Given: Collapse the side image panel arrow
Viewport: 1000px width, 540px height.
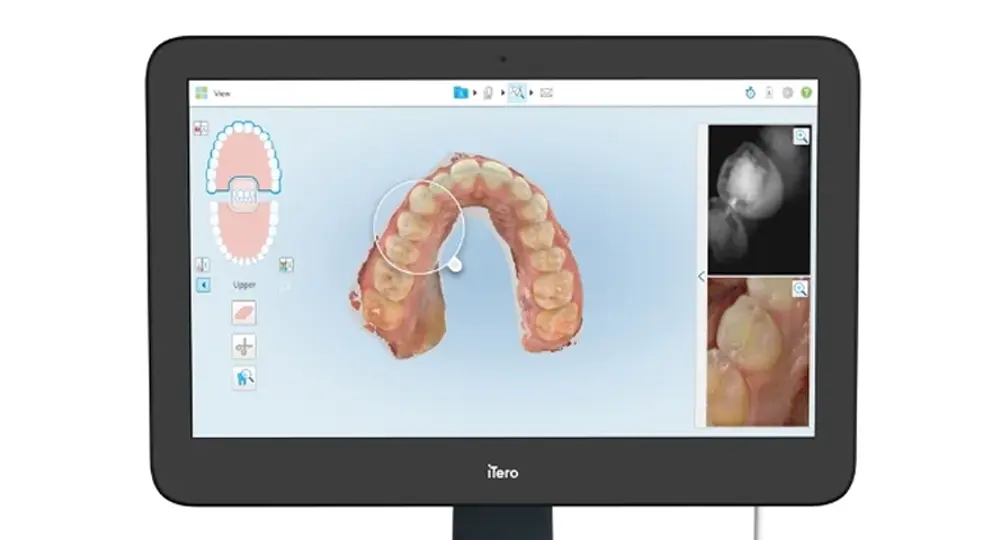Looking at the screenshot, I should 701,277.
